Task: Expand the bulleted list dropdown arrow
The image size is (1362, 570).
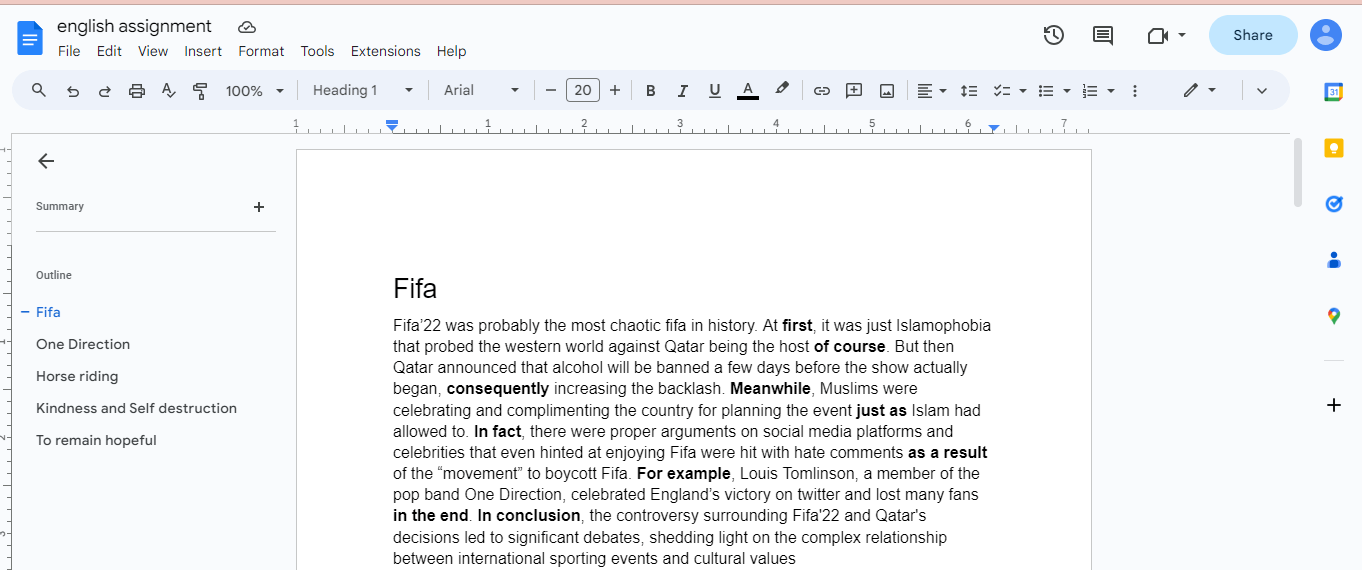Action: click(1067, 91)
